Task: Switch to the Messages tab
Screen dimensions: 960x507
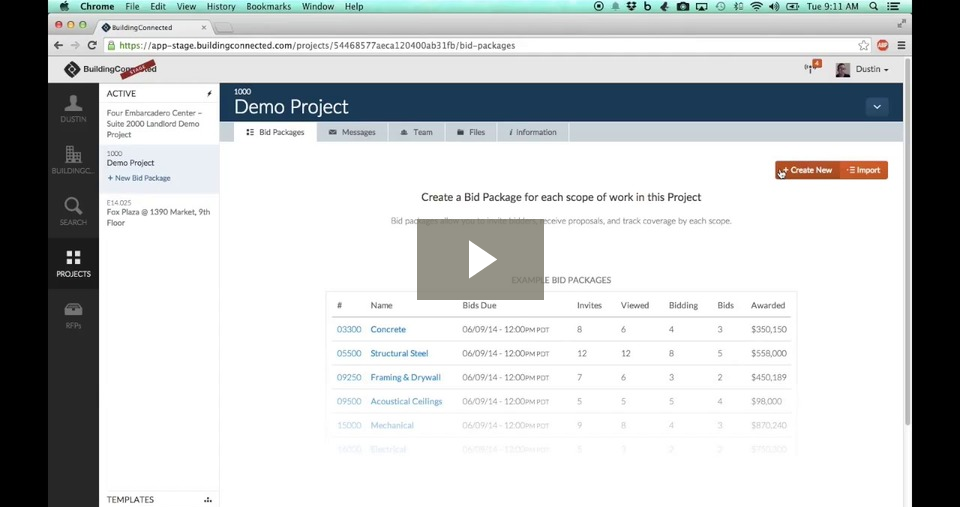Action: [x=352, y=132]
